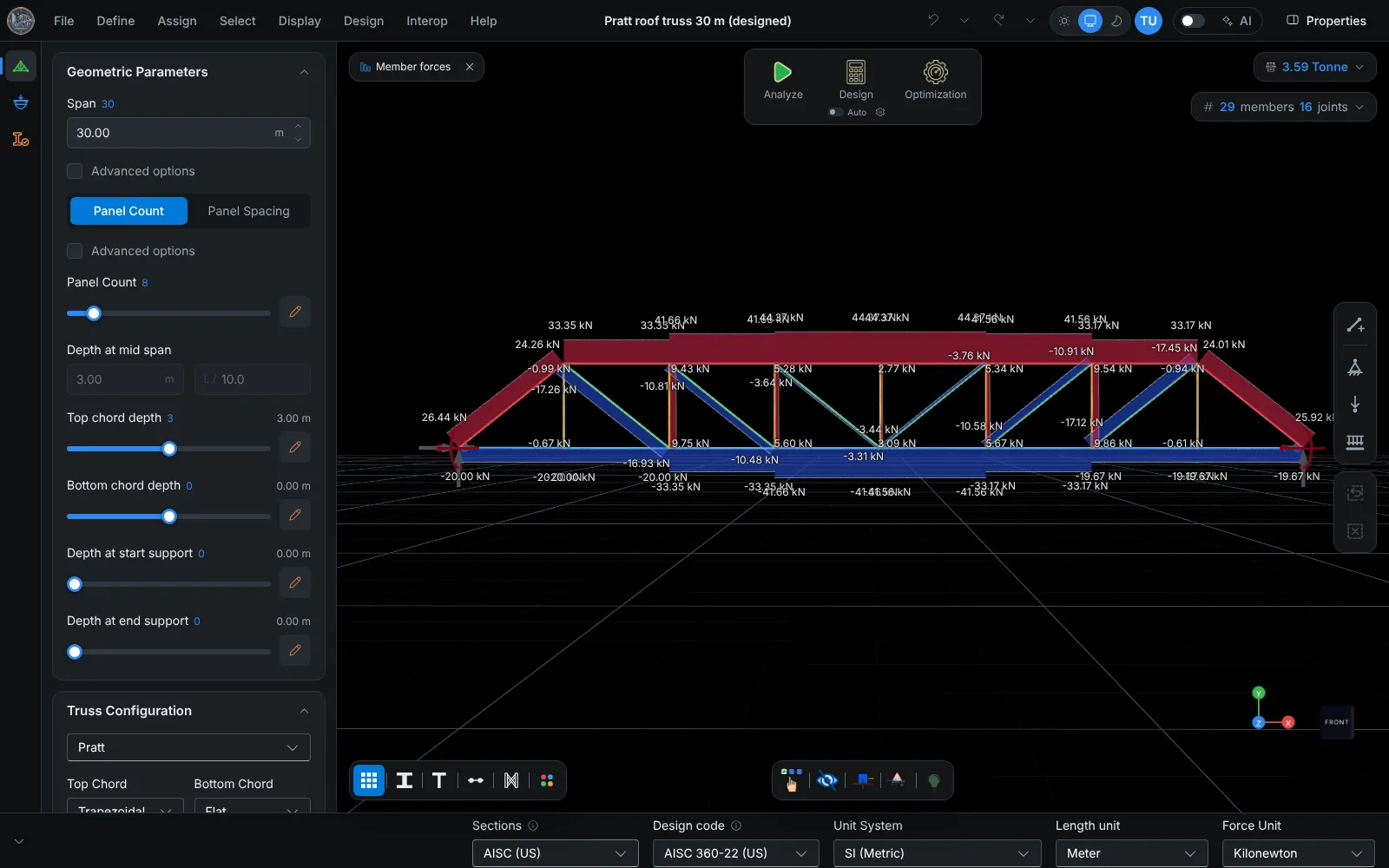The width and height of the screenshot is (1389, 868).
Task: Switch to dark theme moon icon
Action: pyautogui.click(x=1116, y=21)
